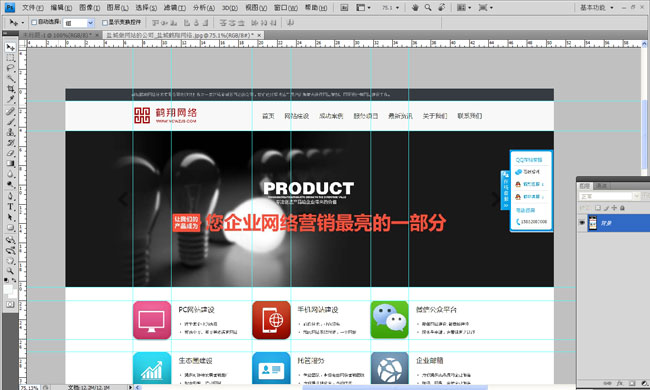This screenshot has height=390, width=650.
Task: Select the Rectangular Marquee tool
Action: [10, 57]
